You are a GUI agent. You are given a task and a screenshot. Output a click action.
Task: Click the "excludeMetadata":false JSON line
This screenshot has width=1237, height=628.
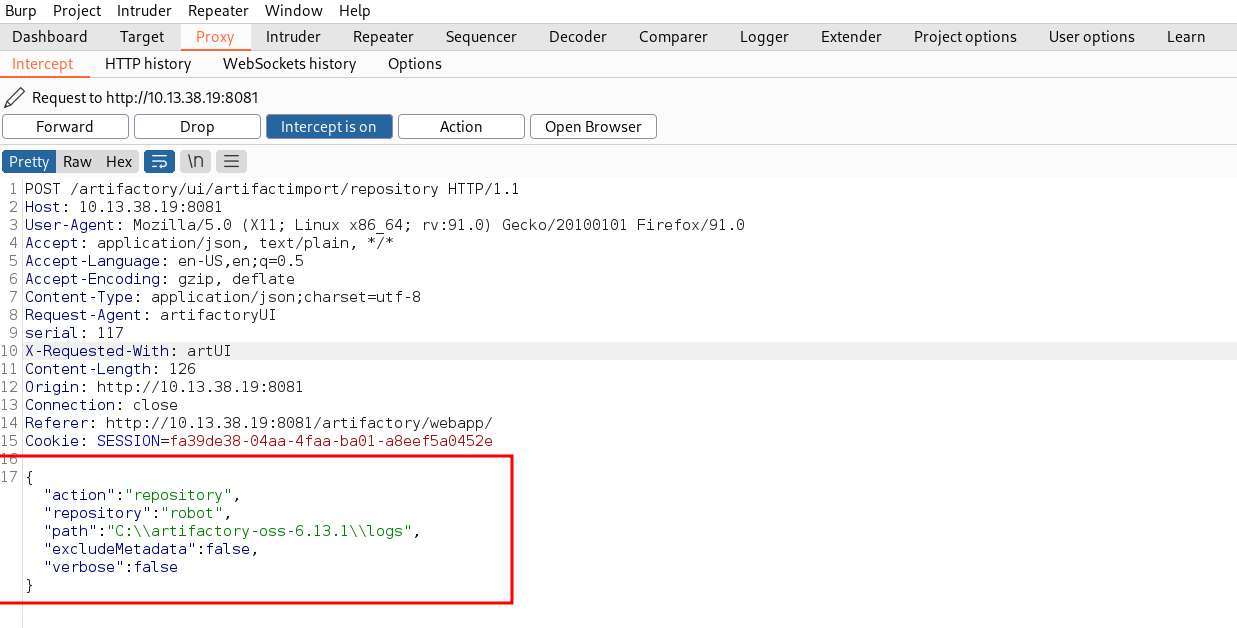pyautogui.click(x=151, y=549)
